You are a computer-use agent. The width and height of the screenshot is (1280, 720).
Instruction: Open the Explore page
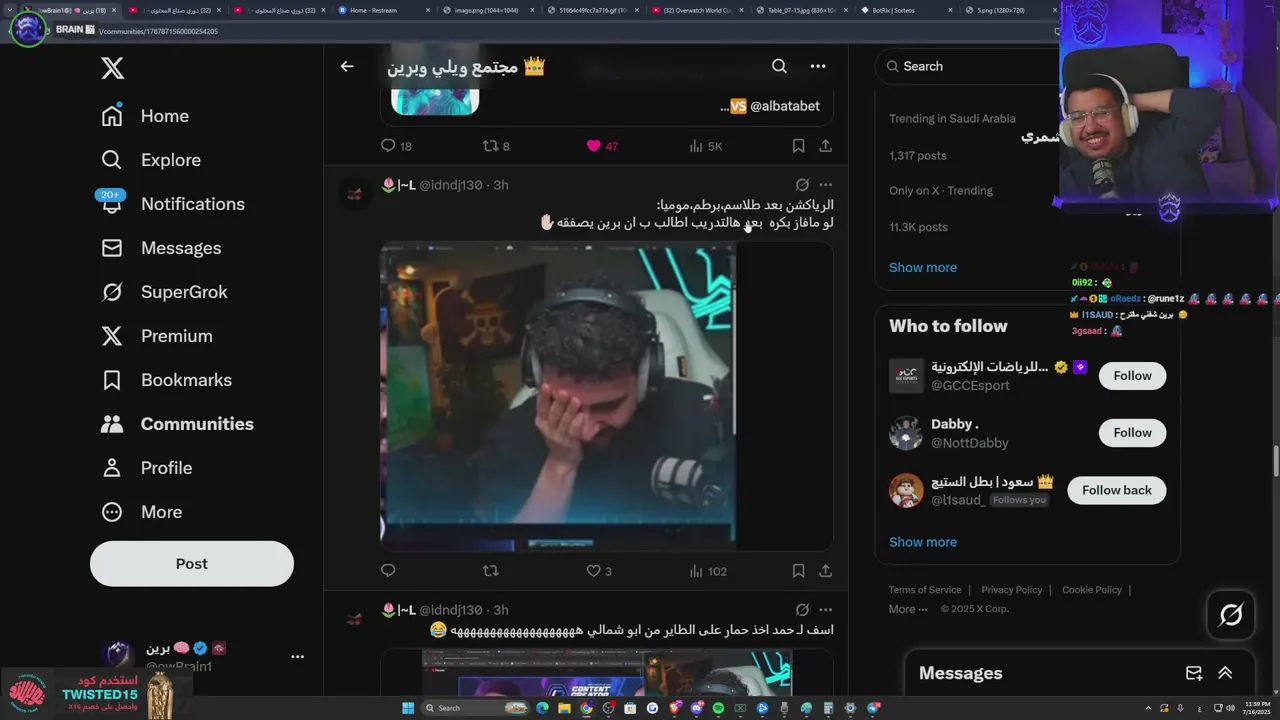151,160
